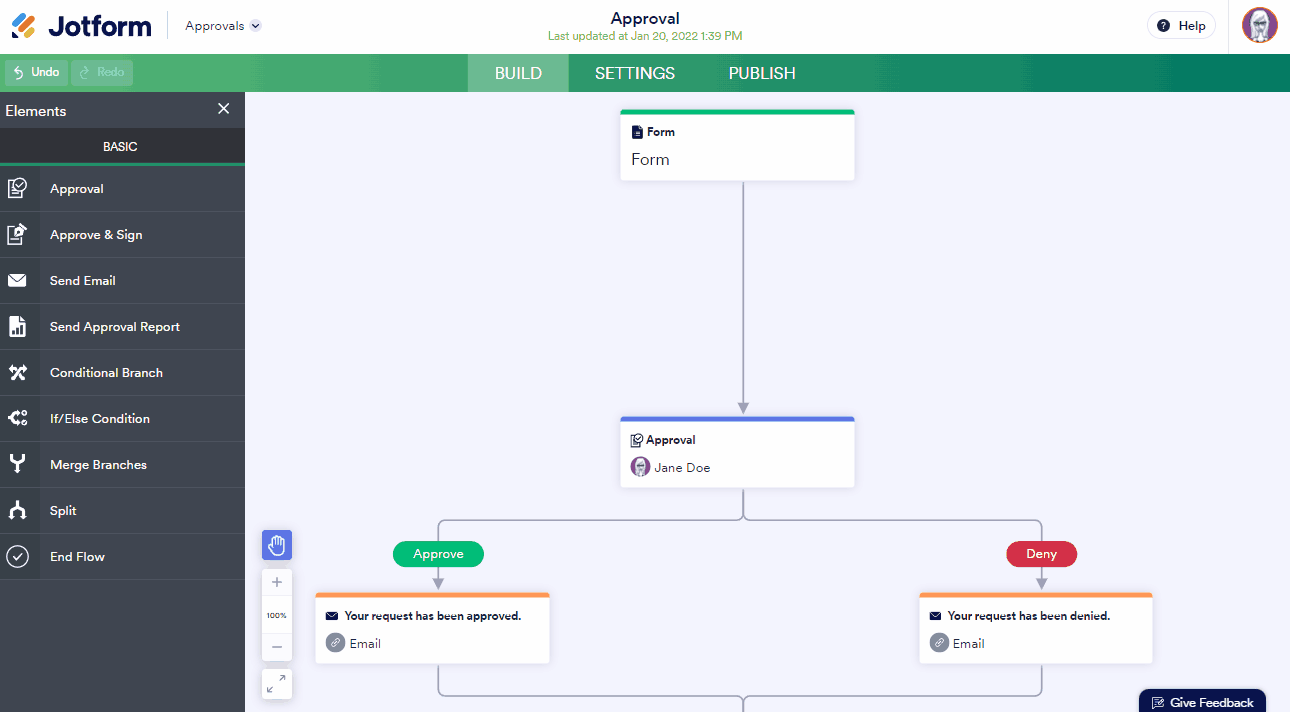The height and width of the screenshot is (712, 1290).
Task: Pick the Conditional Branch icon
Action: point(18,373)
